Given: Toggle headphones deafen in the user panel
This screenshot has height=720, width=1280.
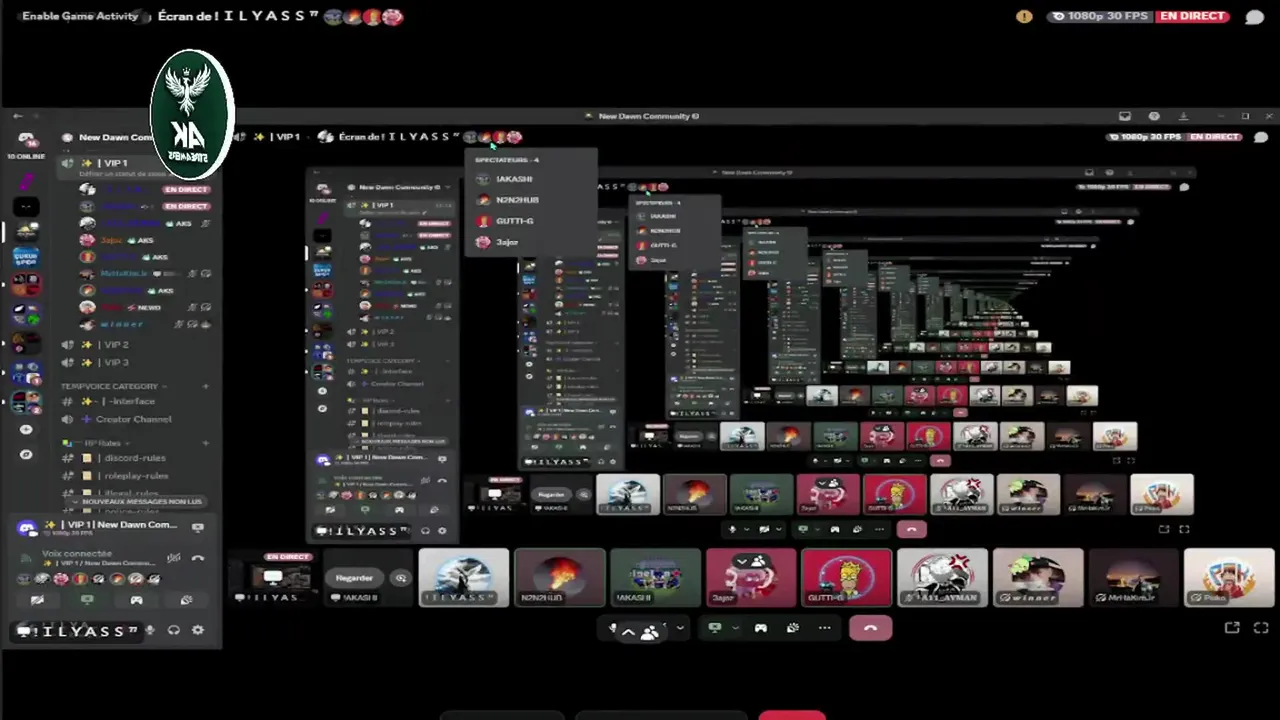Looking at the screenshot, I should tap(174, 630).
